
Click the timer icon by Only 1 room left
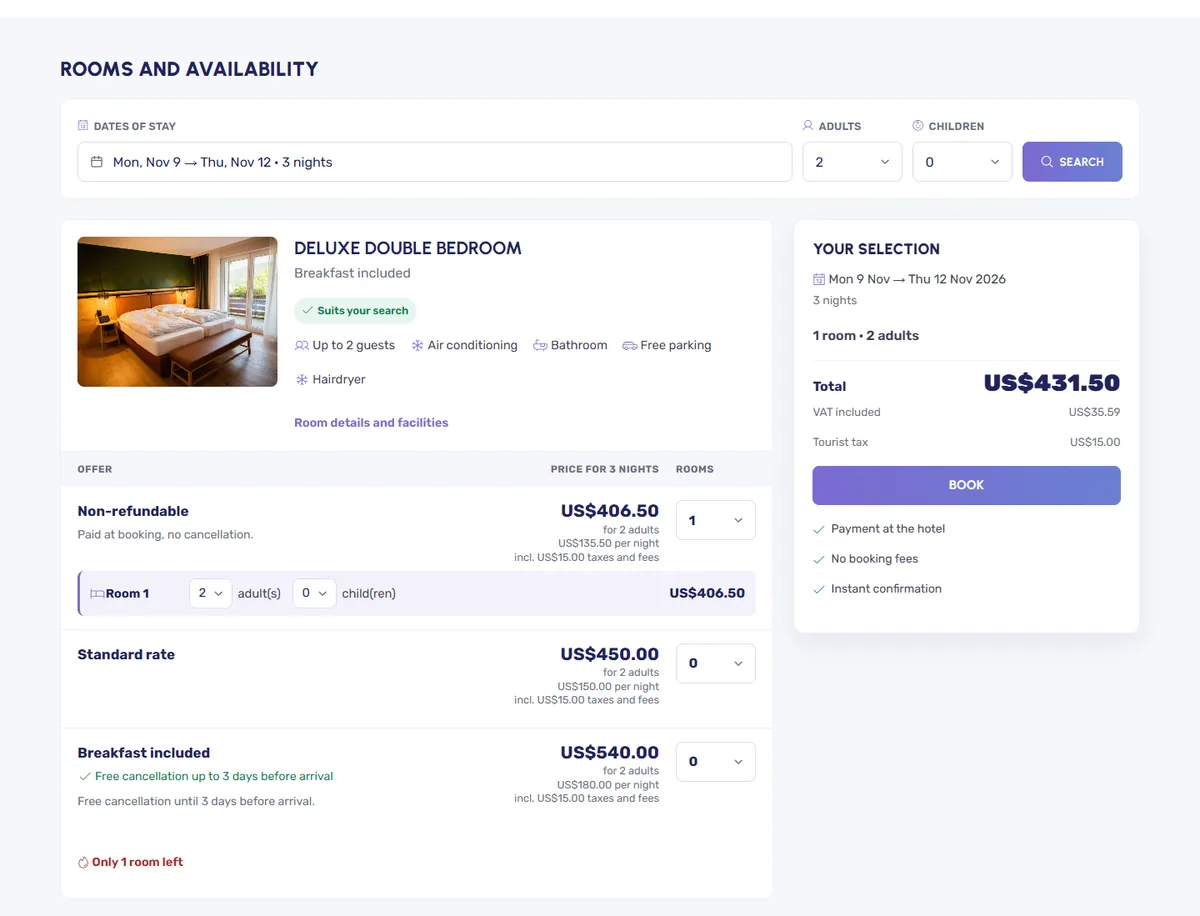[83, 862]
